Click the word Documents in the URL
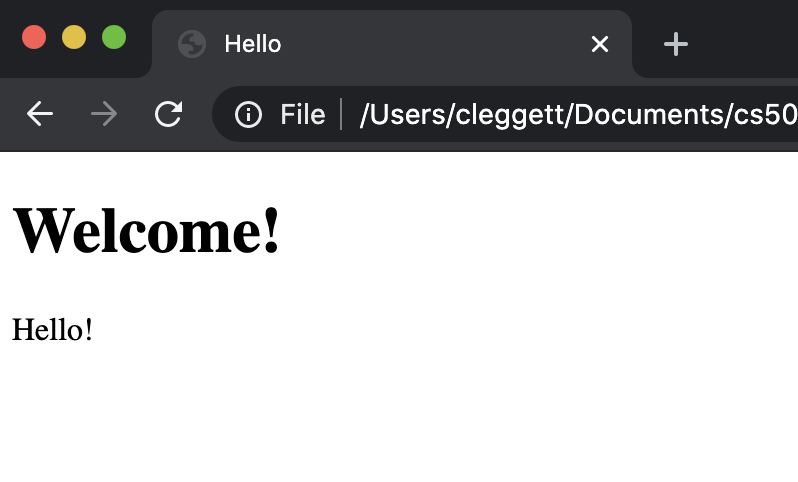Screen dimensions: 798x482 point(643,115)
